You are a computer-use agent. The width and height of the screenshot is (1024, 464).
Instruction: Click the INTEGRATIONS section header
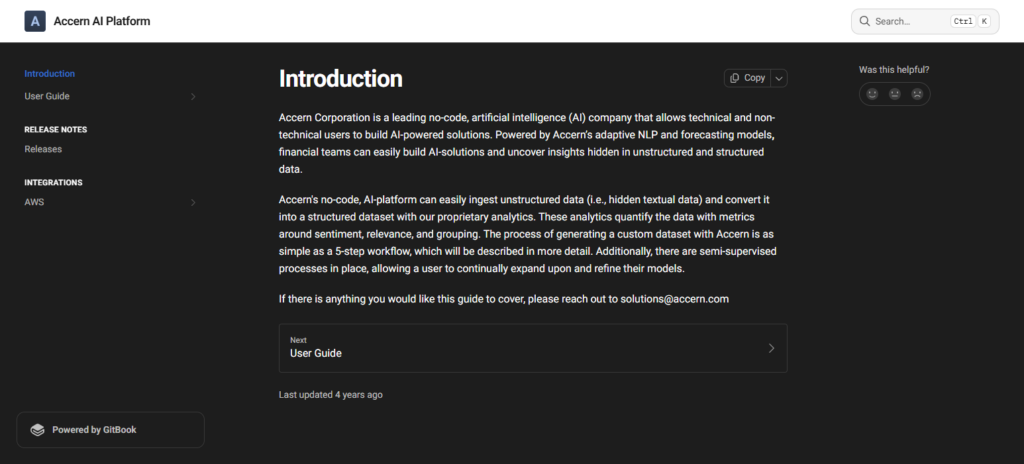(x=54, y=182)
